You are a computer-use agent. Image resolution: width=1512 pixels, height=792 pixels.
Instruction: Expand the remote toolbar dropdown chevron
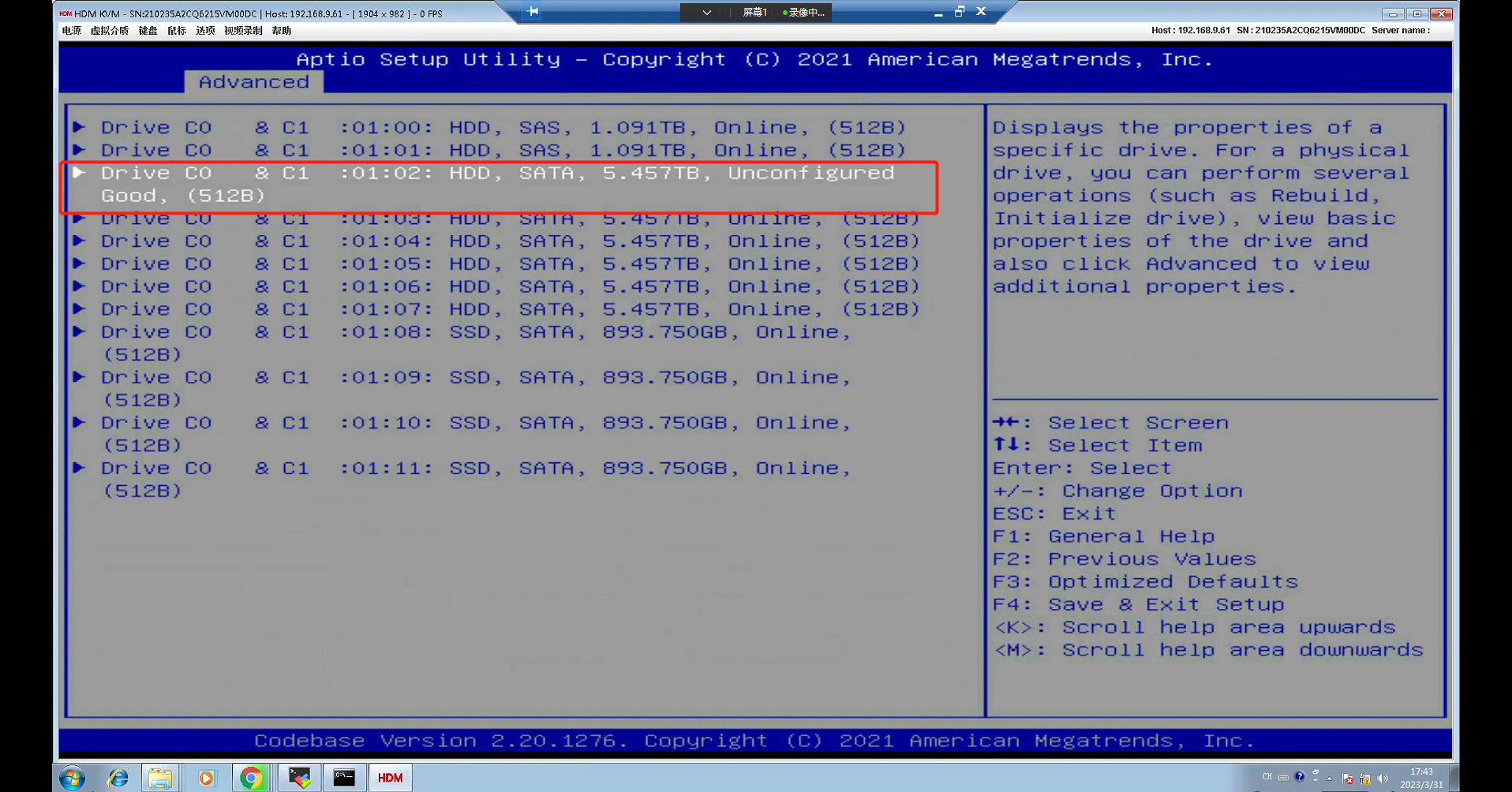coord(706,13)
